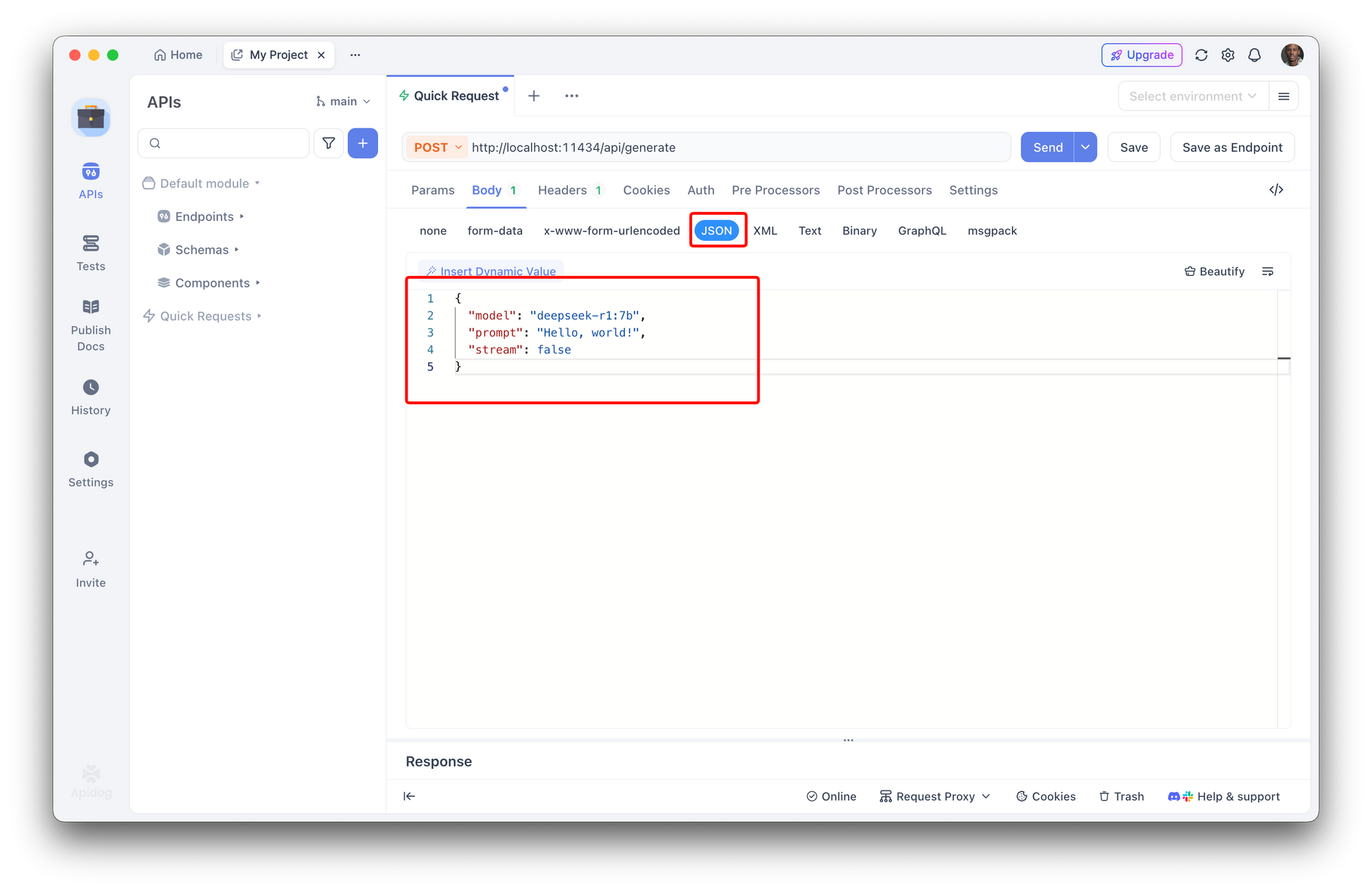Image resolution: width=1372 pixels, height=892 pixels.
Task: Open the top-right gear settings icon
Action: (x=1228, y=55)
